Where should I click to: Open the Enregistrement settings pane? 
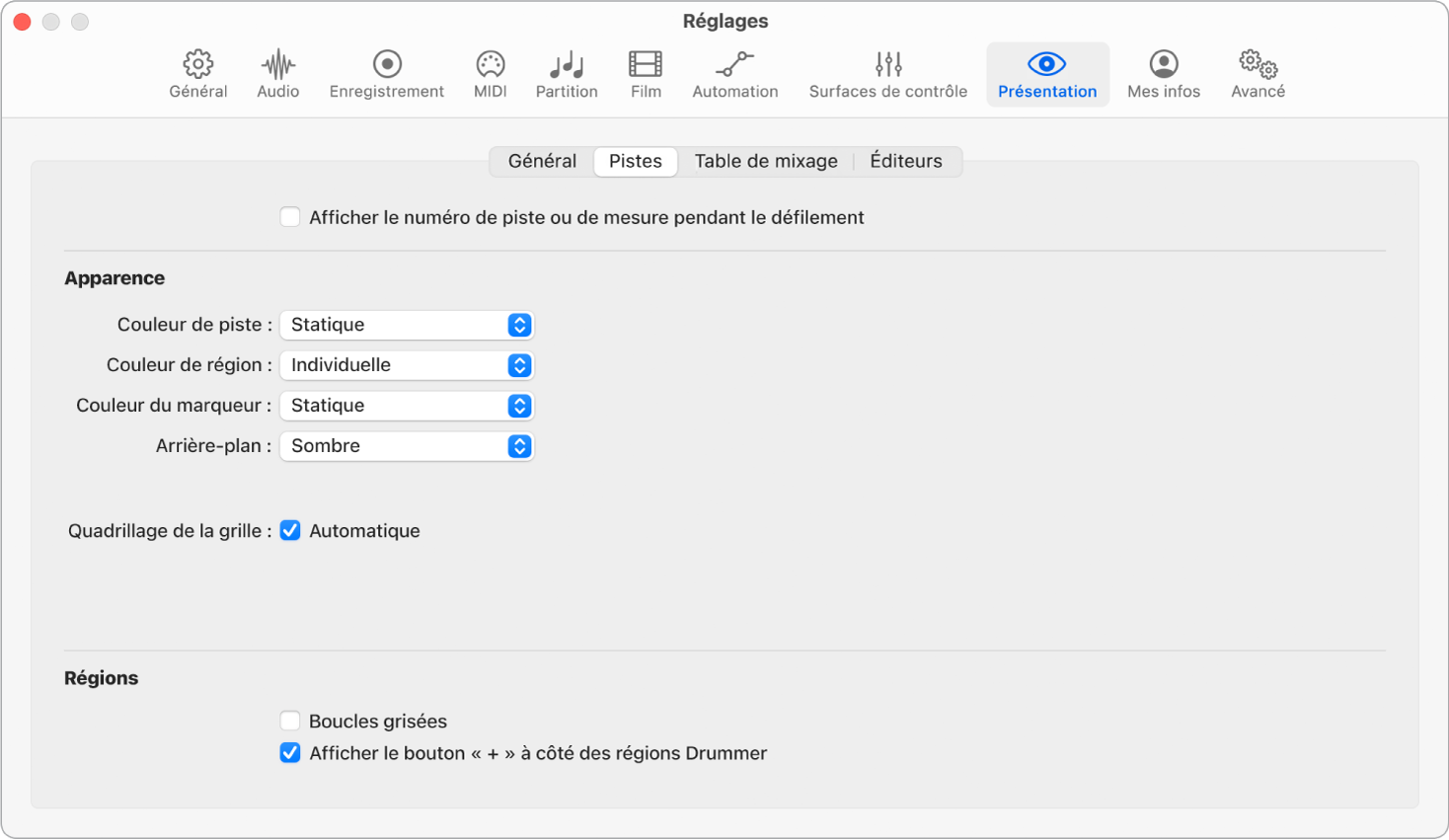[x=387, y=74]
